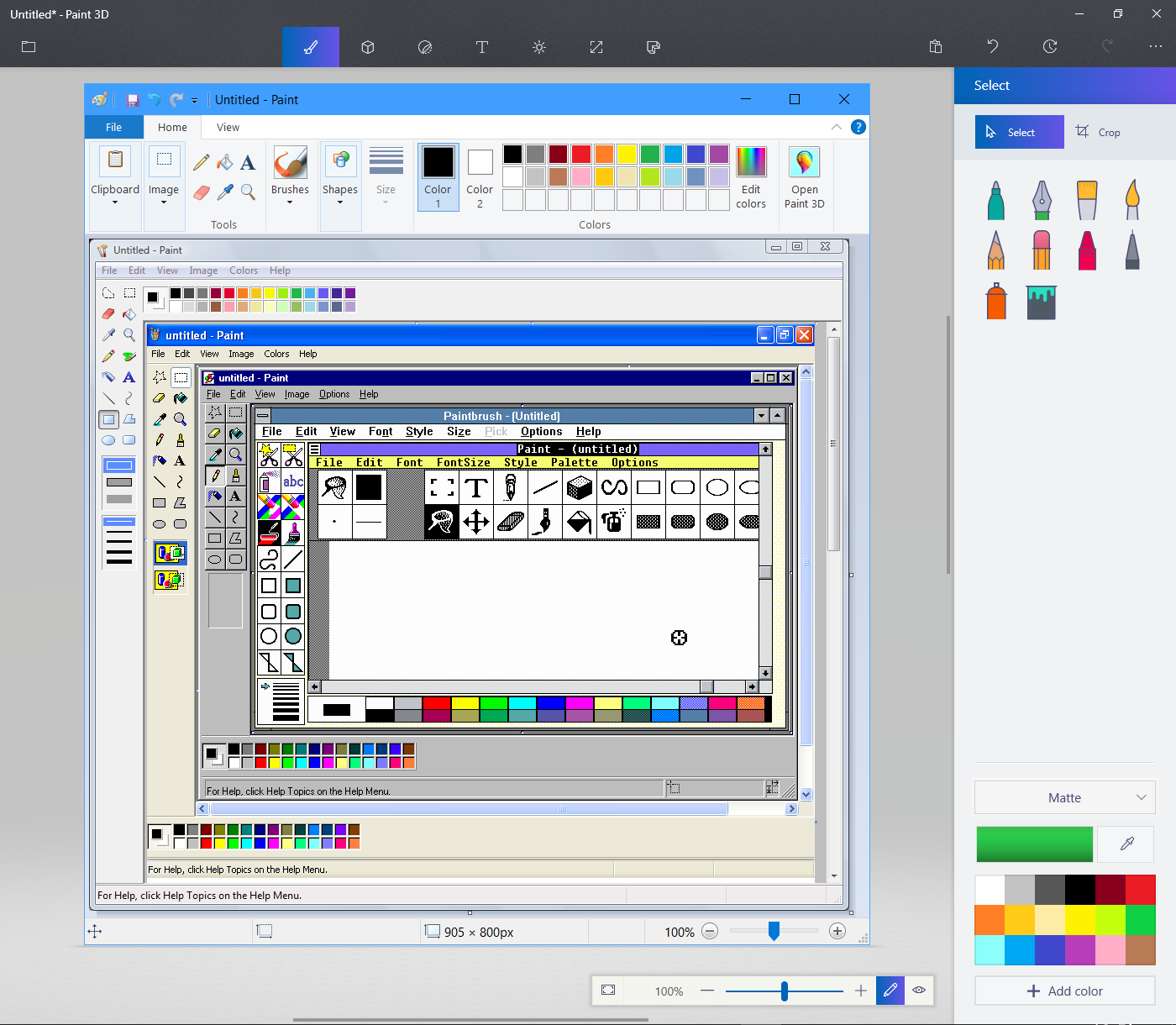This screenshot has width=1176, height=1025.
Task: Click the Magnifier tool in Windows 10 Paint Tools group
Action: 248,192
